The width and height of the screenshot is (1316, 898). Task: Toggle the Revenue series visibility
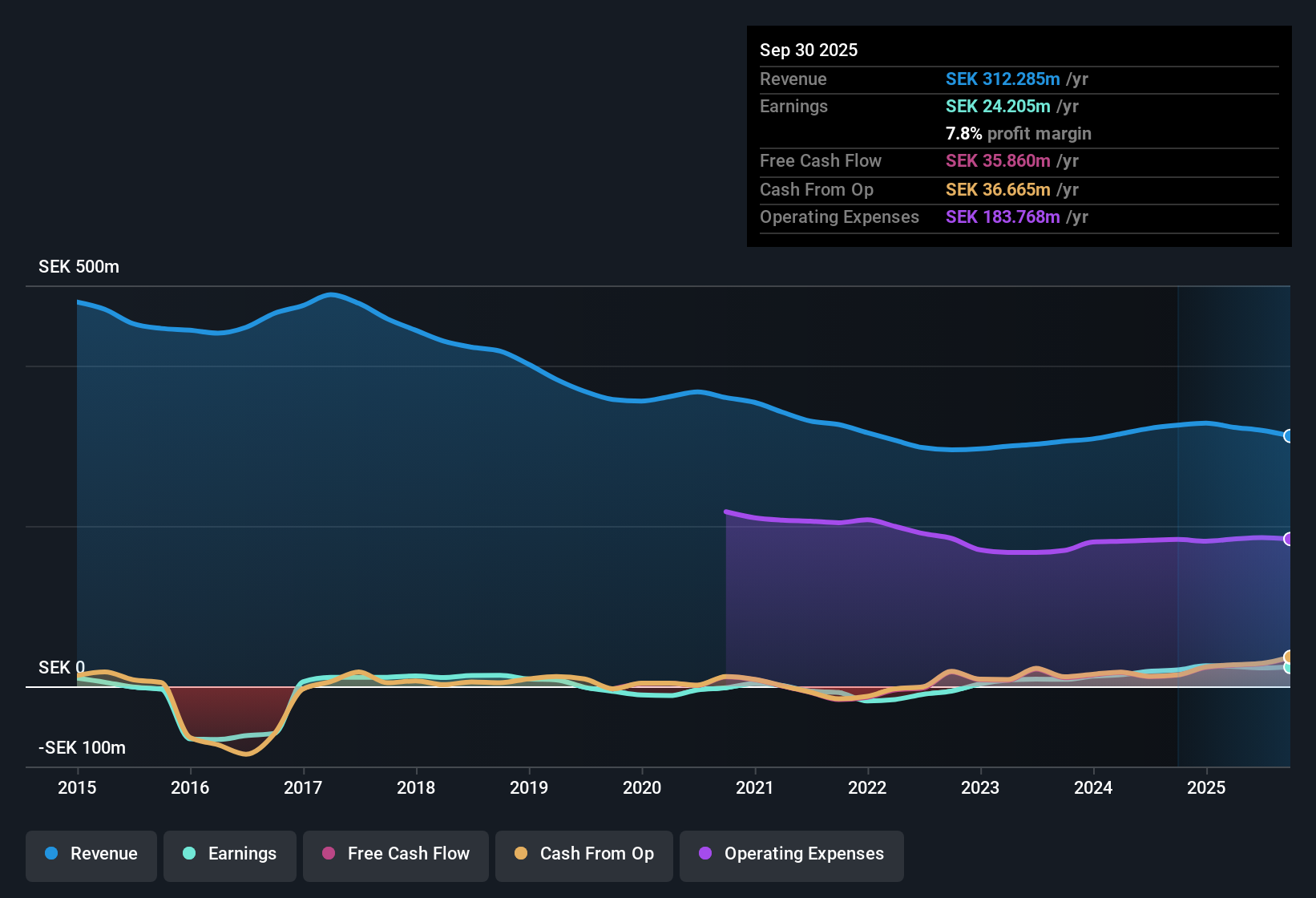91,854
